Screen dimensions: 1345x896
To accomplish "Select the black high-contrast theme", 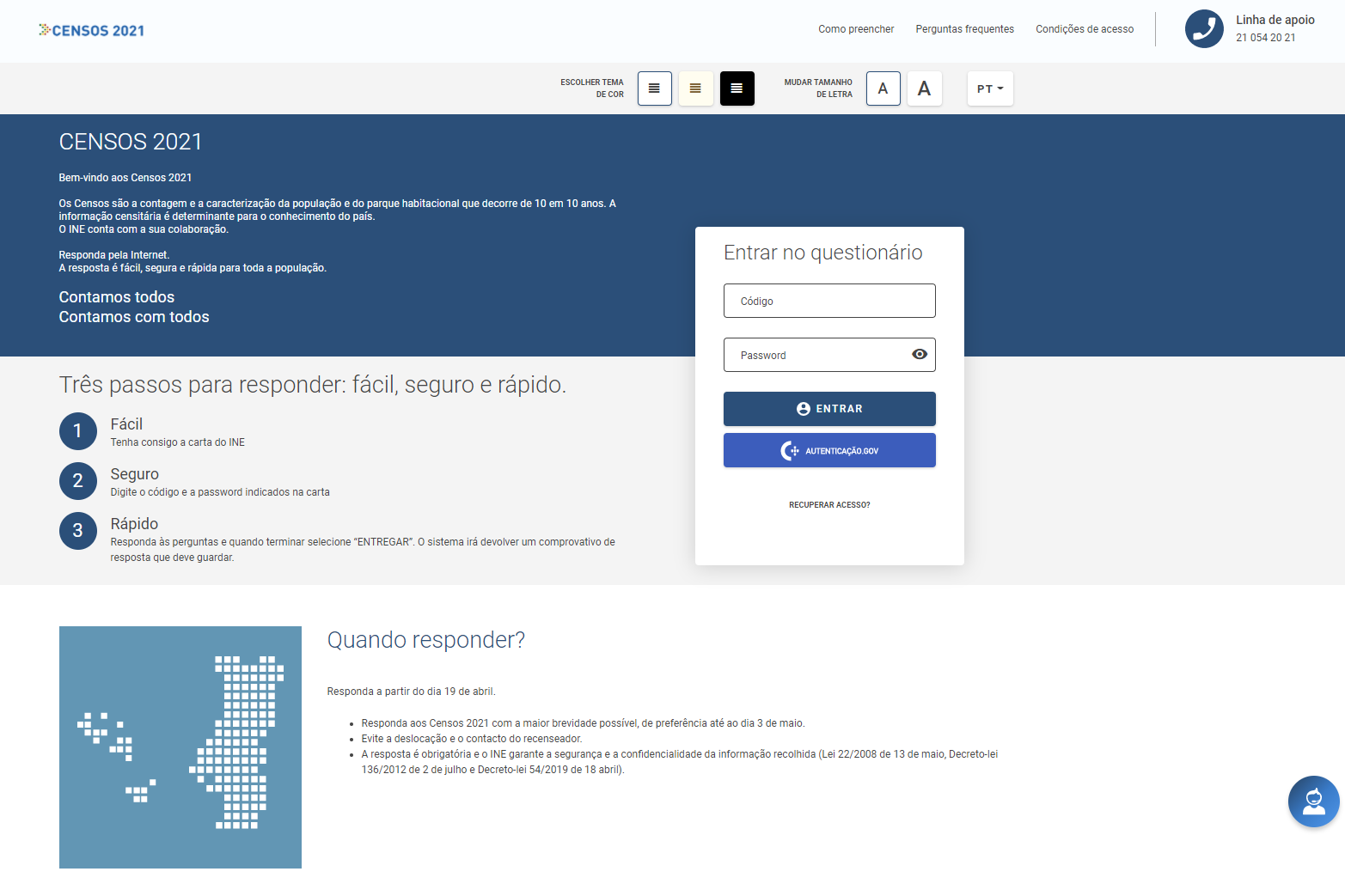I will (x=737, y=88).
